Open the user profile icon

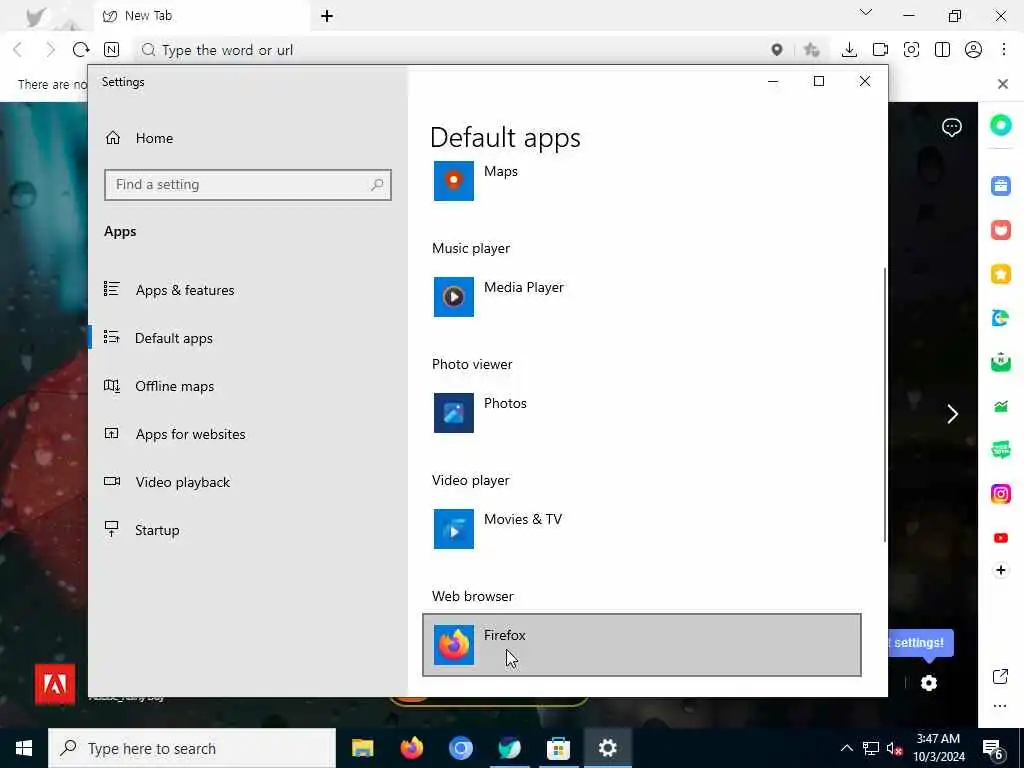pyautogui.click(x=973, y=50)
